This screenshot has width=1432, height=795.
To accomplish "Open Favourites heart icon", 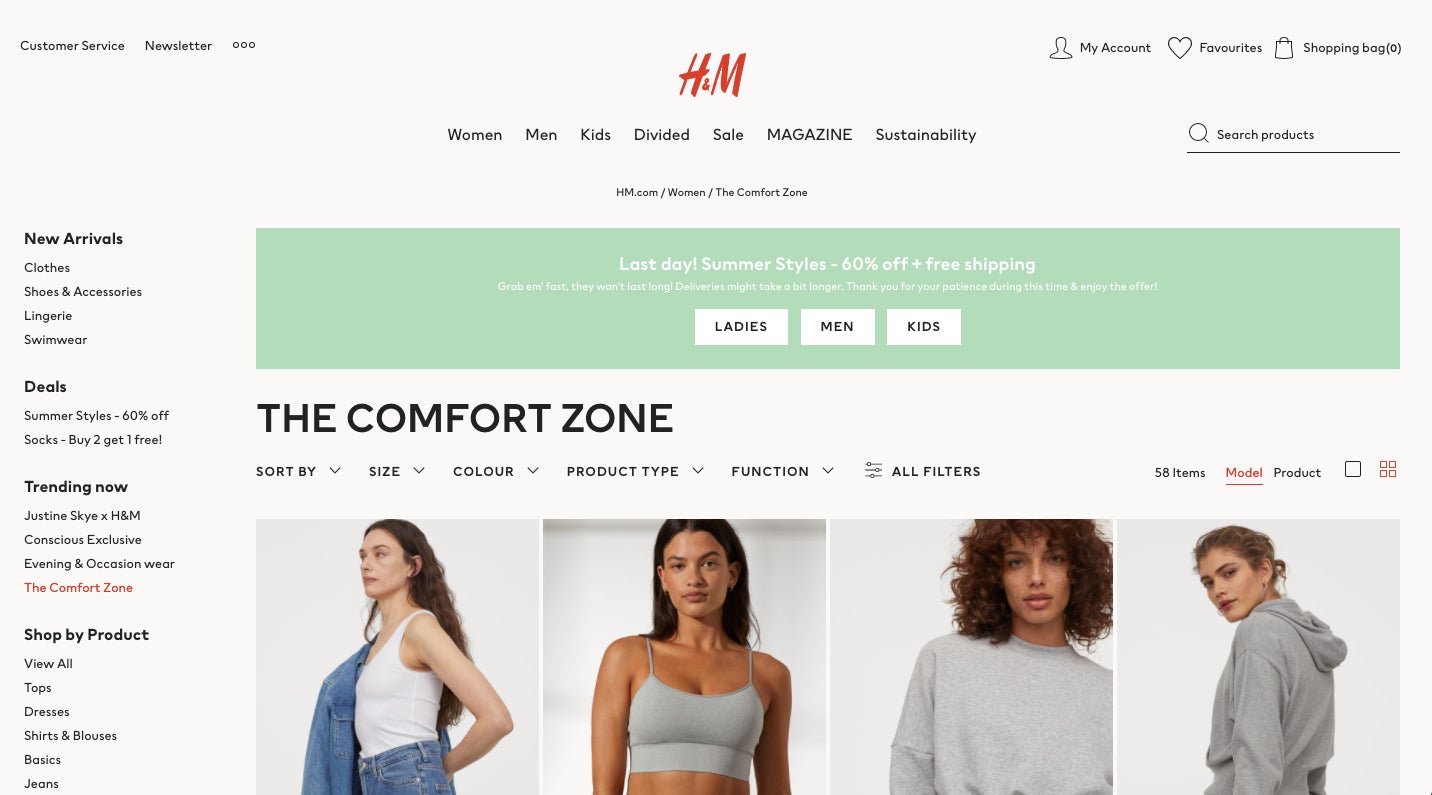I will [x=1180, y=48].
